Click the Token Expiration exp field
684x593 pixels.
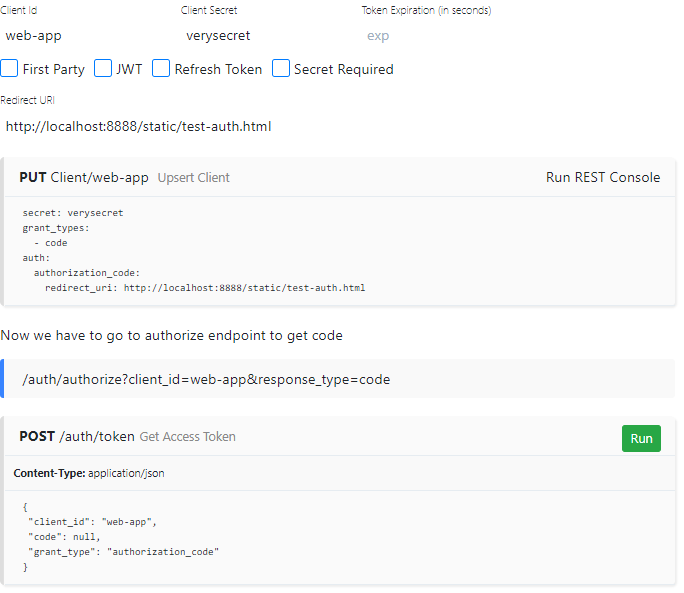tap(449, 36)
